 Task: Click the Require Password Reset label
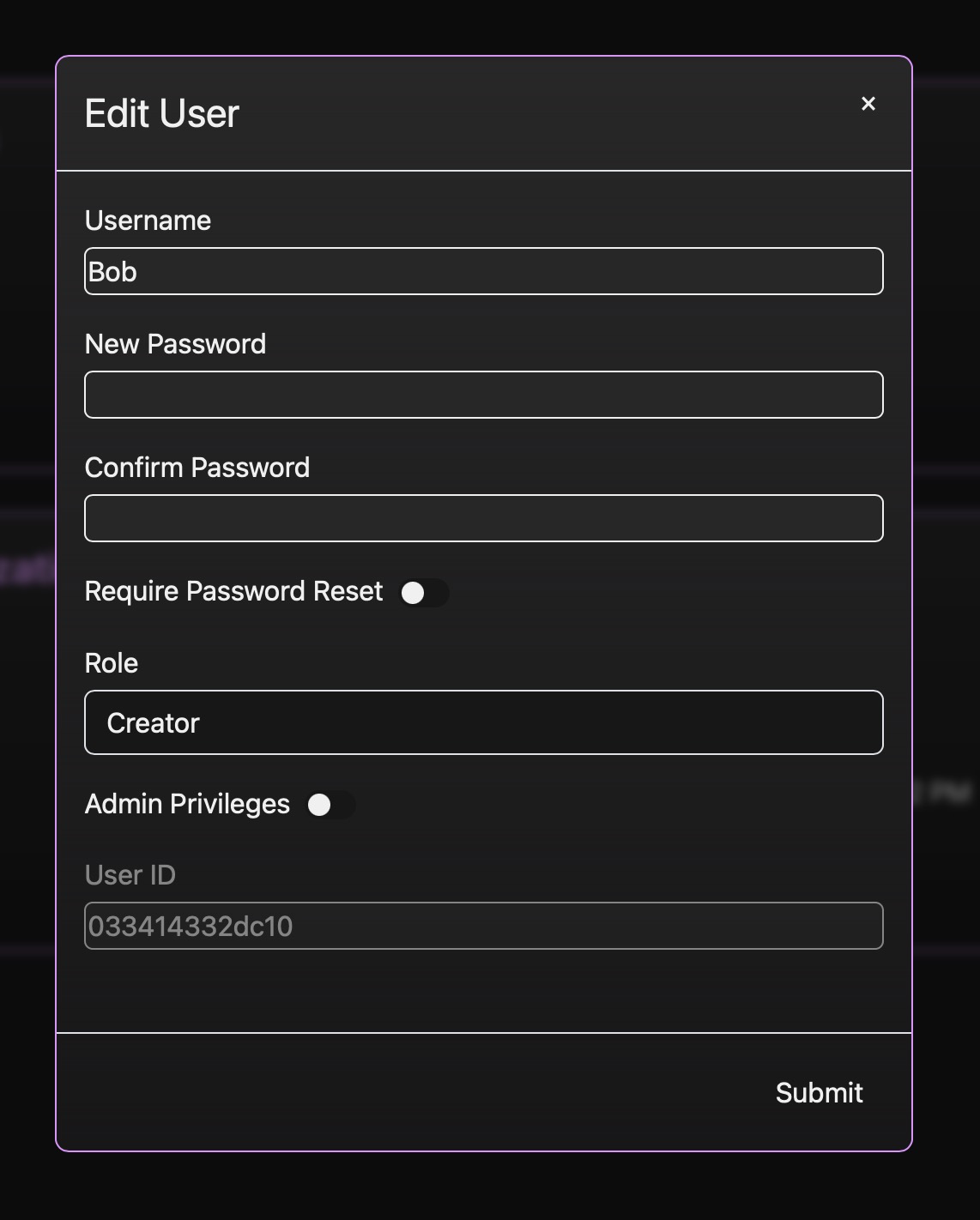[233, 591]
